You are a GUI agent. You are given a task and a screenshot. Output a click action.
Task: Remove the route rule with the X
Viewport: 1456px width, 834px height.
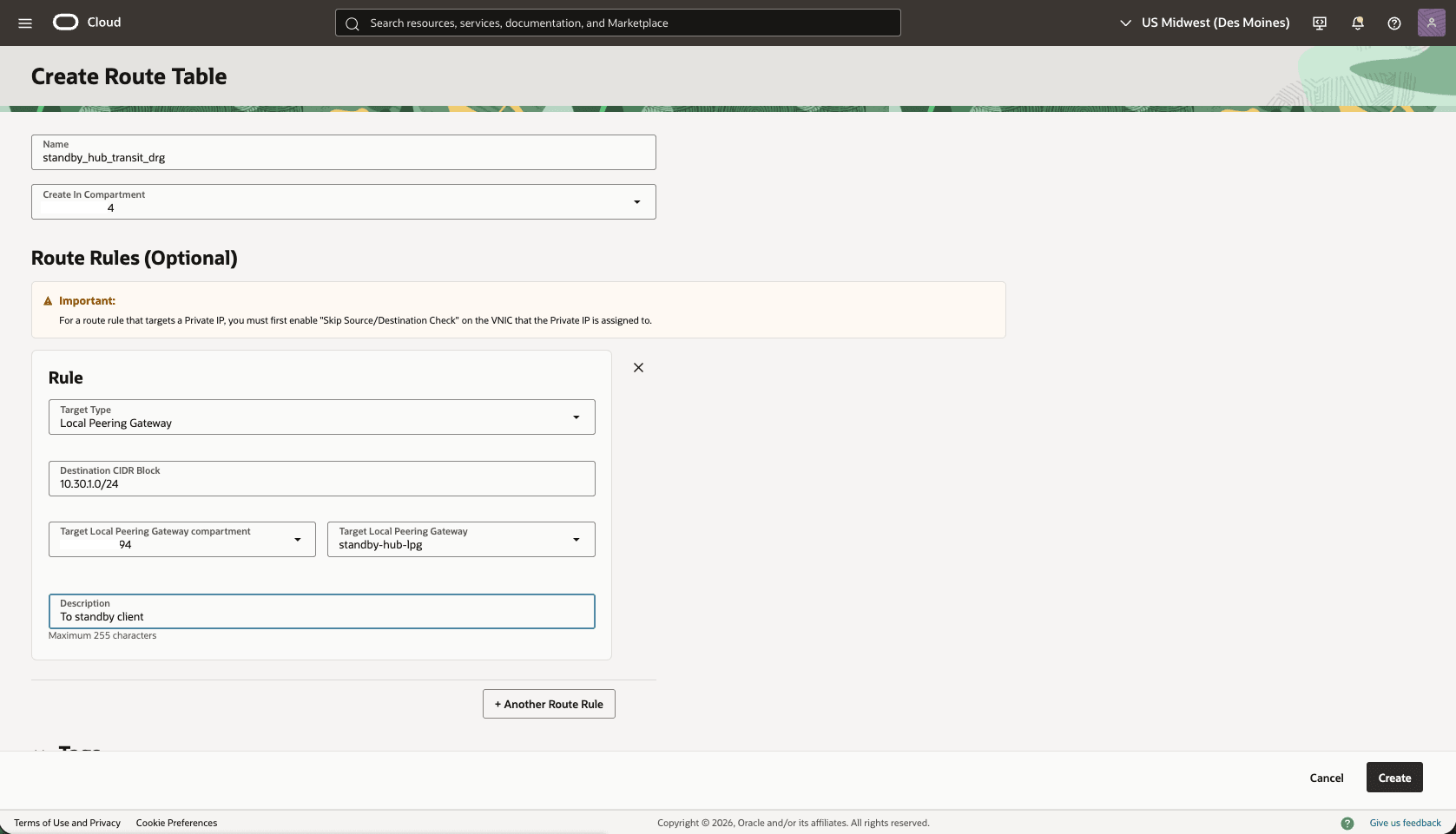pos(638,367)
